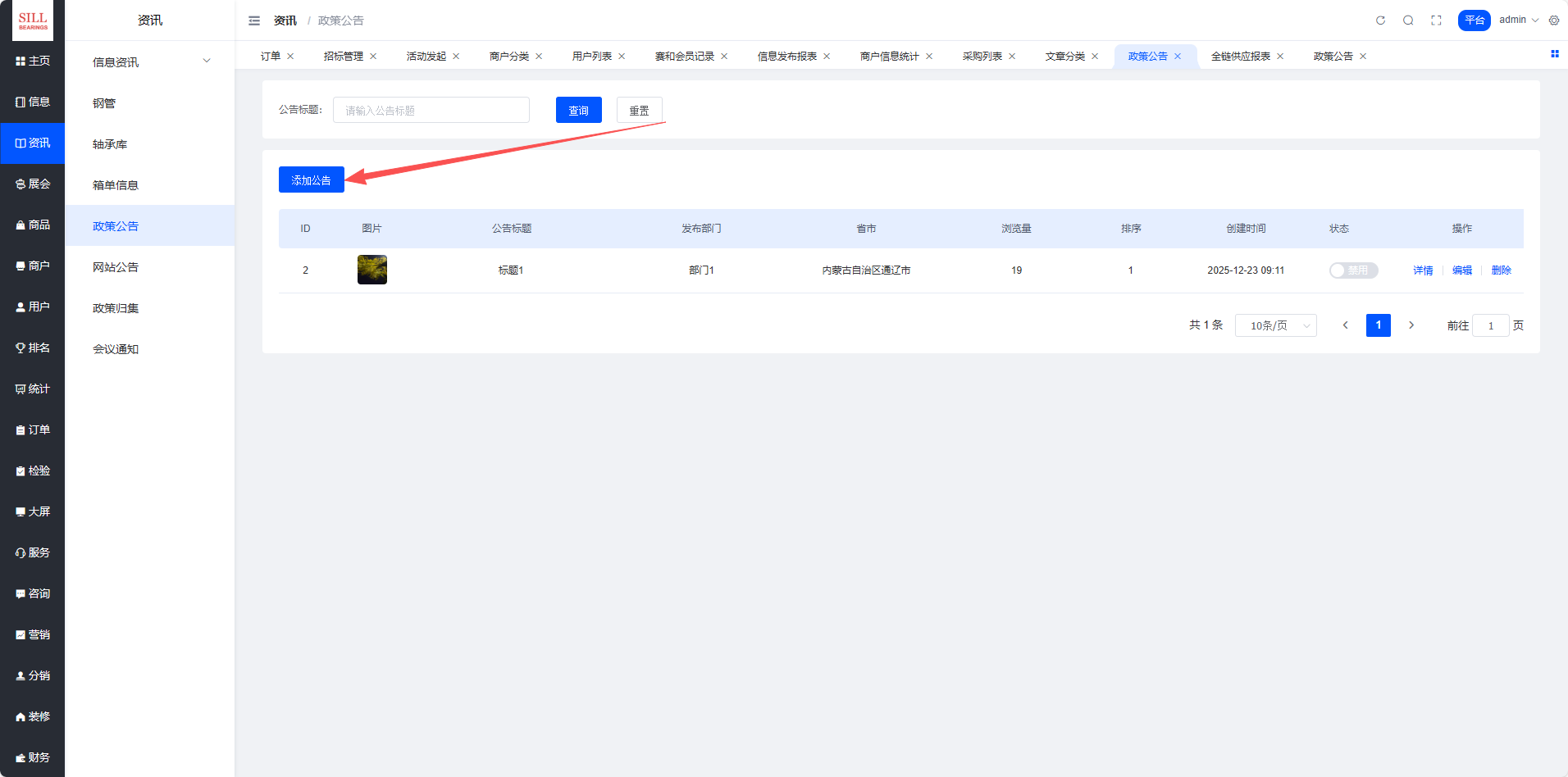Open the search magnifier icon

[x=1408, y=20]
